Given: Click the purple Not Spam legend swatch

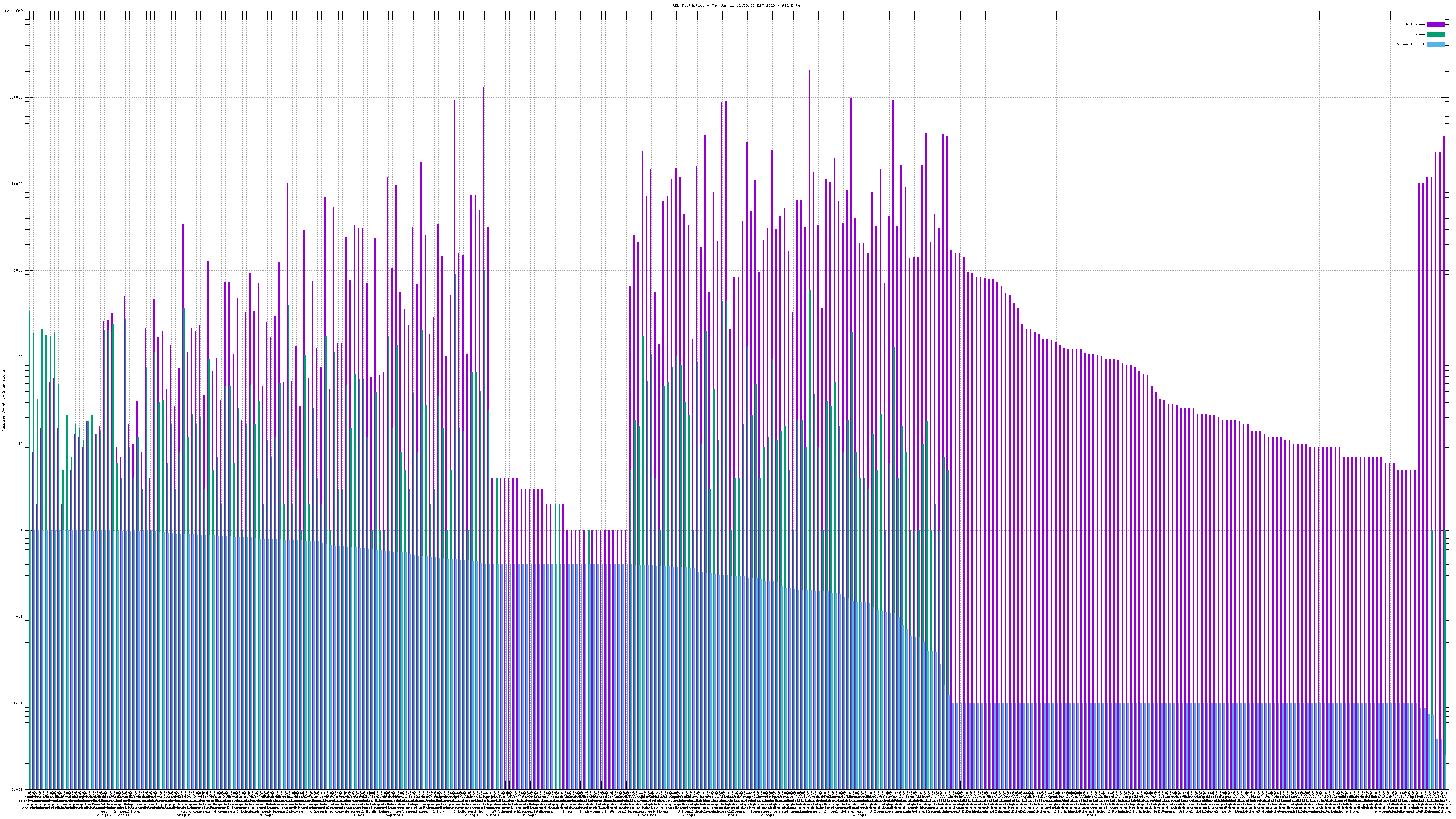Looking at the screenshot, I should [1435, 24].
